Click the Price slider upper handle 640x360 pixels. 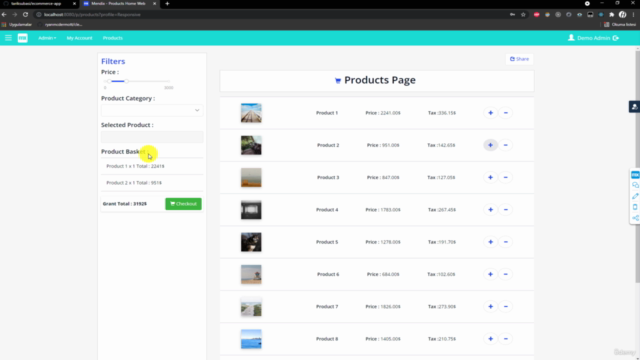127,81
